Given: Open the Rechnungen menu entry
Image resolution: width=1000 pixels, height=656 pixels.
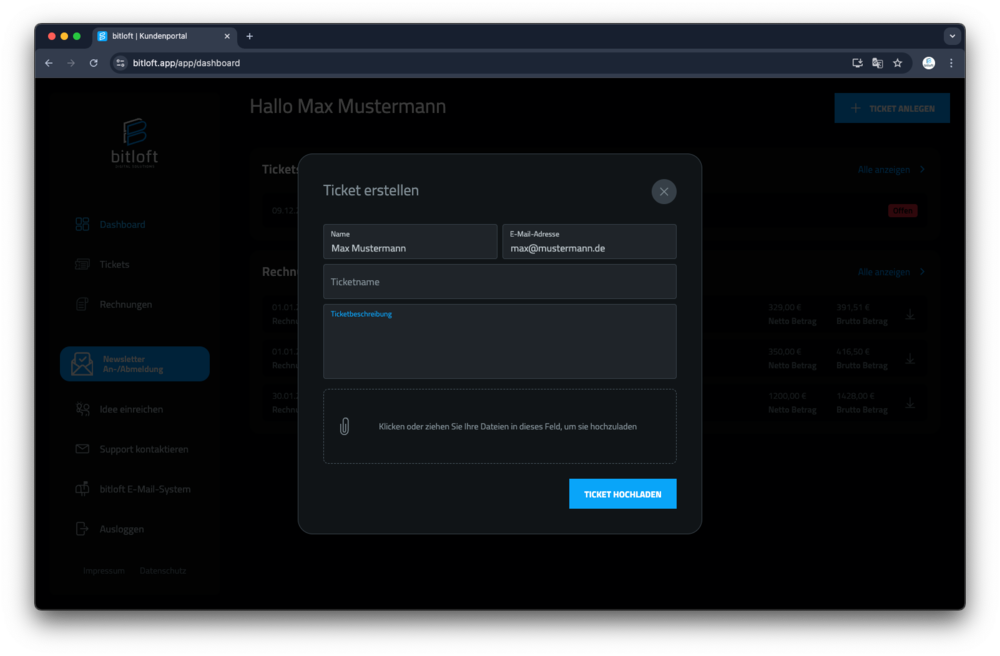Looking at the screenshot, I should click(126, 305).
